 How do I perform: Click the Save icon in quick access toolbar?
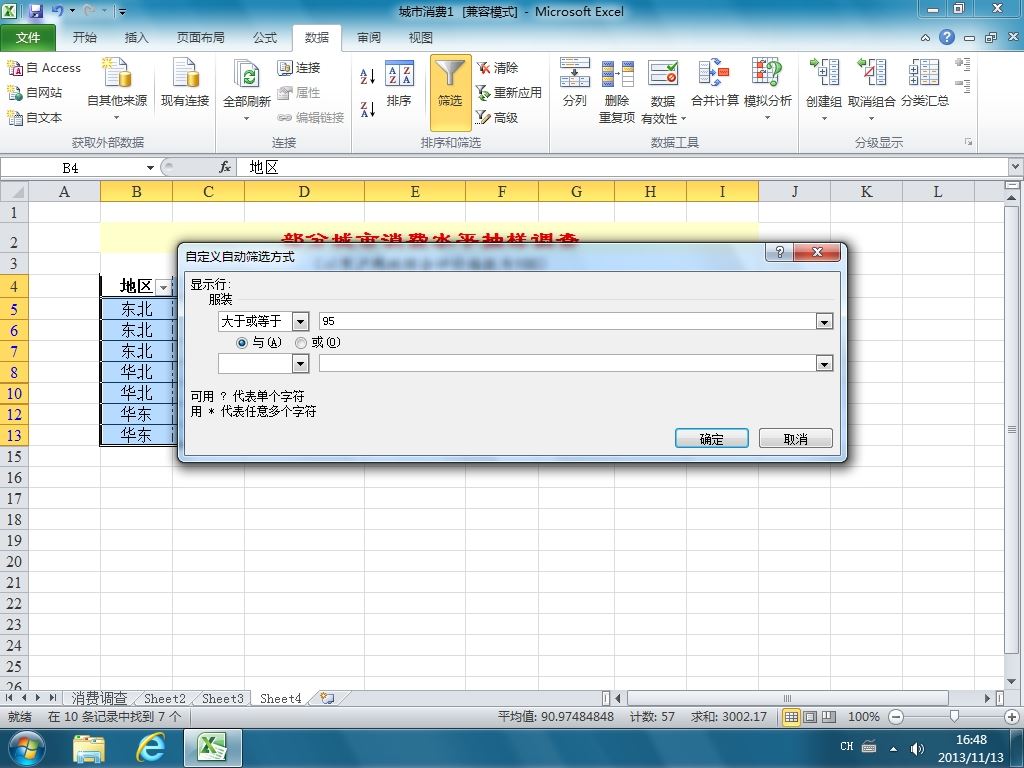35,11
